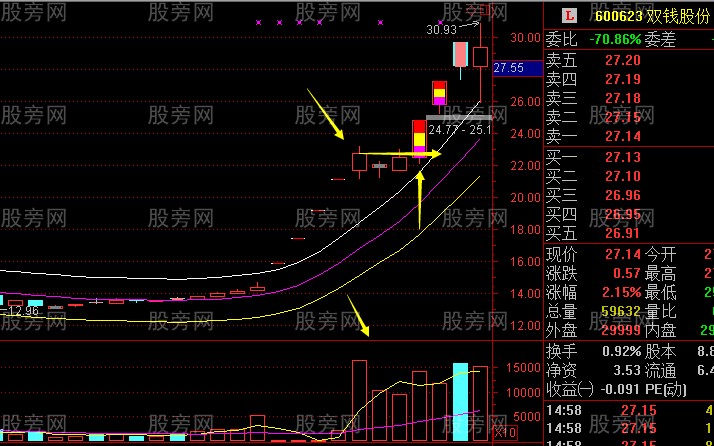Click the yellow horizontal arrow annotation
This screenshot has height=446, width=714.
[x=400, y=154]
